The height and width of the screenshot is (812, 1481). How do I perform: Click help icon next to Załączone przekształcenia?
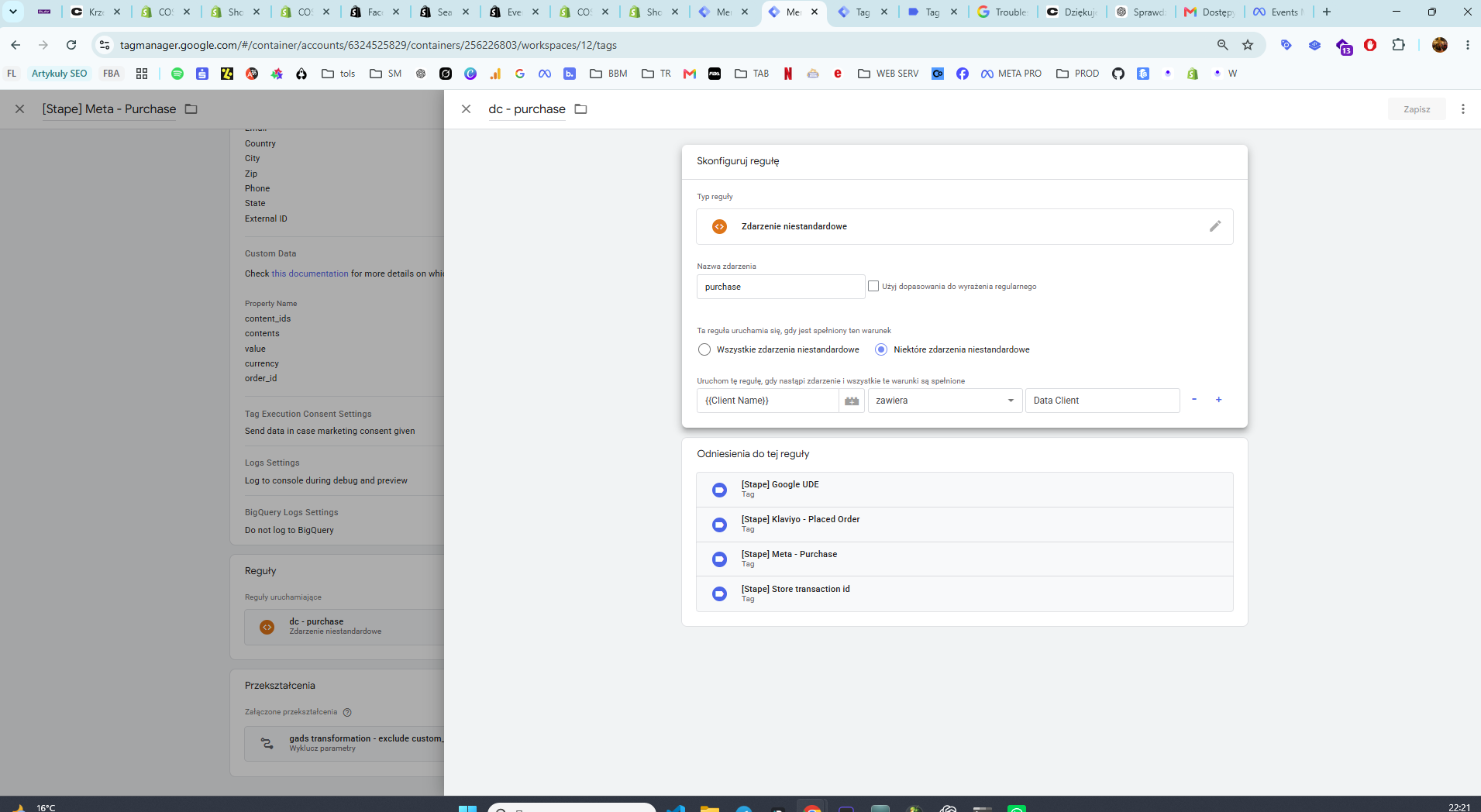click(347, 712)
